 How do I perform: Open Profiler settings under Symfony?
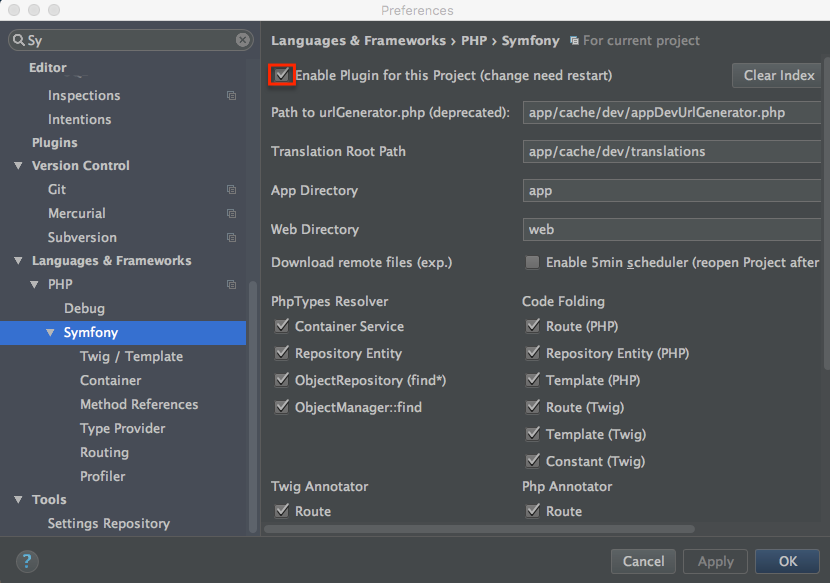103,476
